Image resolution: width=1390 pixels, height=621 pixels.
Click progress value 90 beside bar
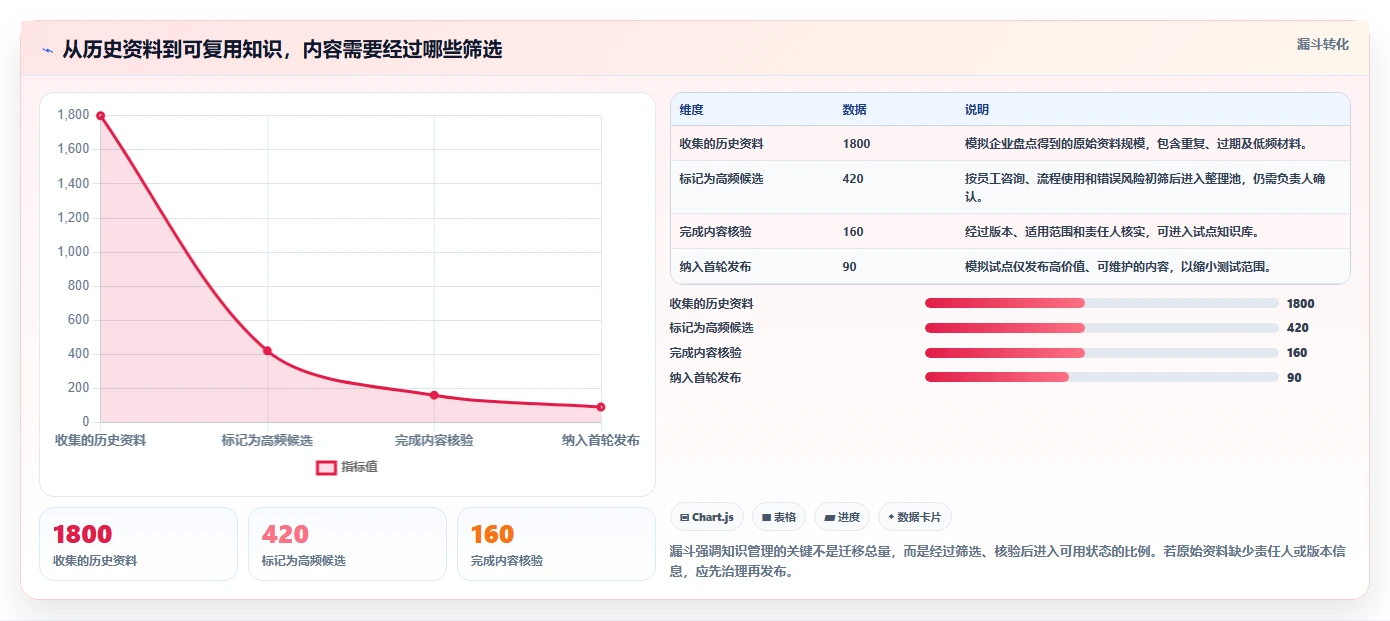click(1294, 378)
